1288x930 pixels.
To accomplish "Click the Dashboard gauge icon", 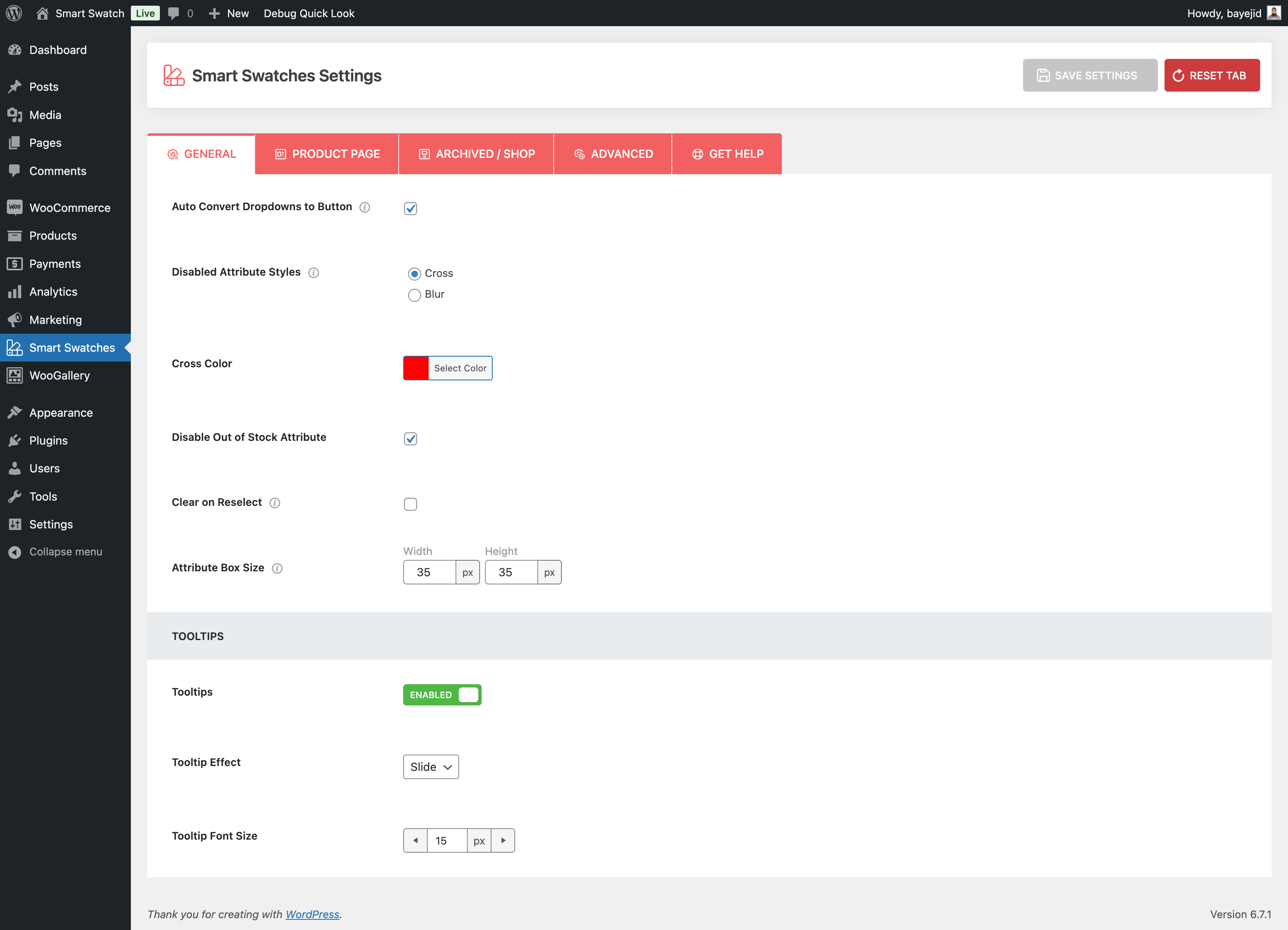I will click(x=15, y=50).
